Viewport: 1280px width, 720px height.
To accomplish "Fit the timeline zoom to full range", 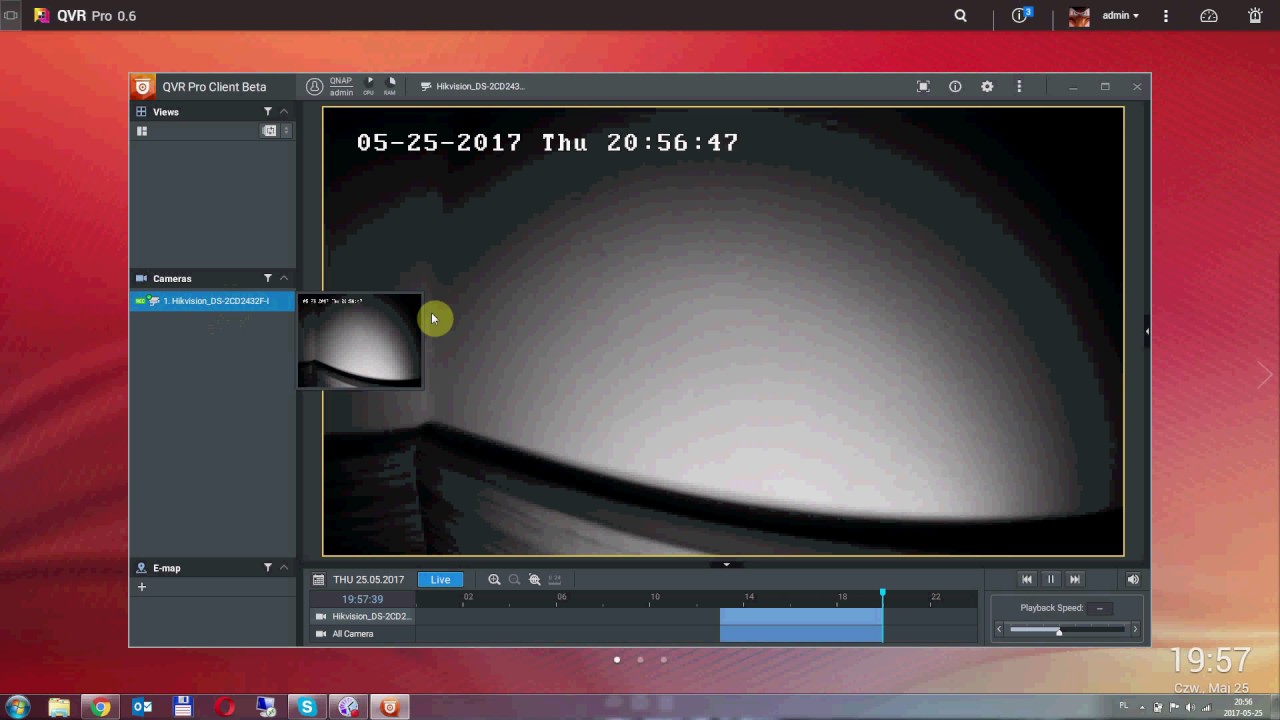I will coord(534,579).
